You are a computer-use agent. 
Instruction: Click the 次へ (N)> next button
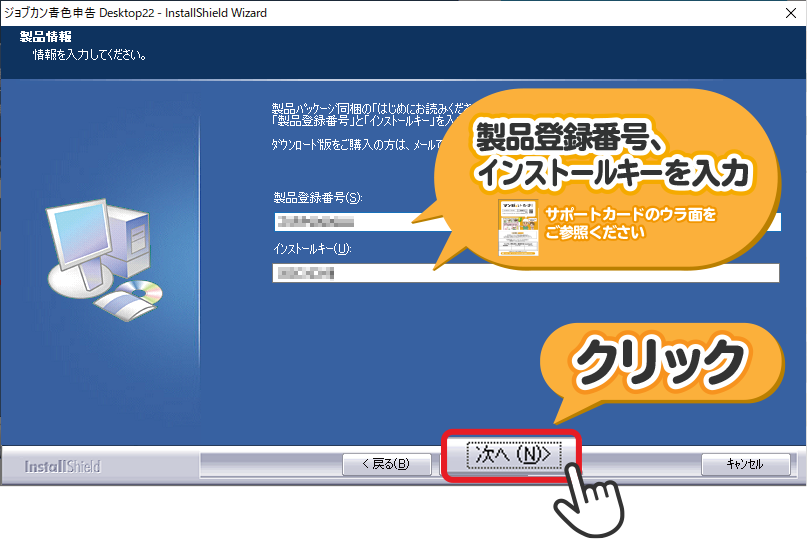point(513,455)
